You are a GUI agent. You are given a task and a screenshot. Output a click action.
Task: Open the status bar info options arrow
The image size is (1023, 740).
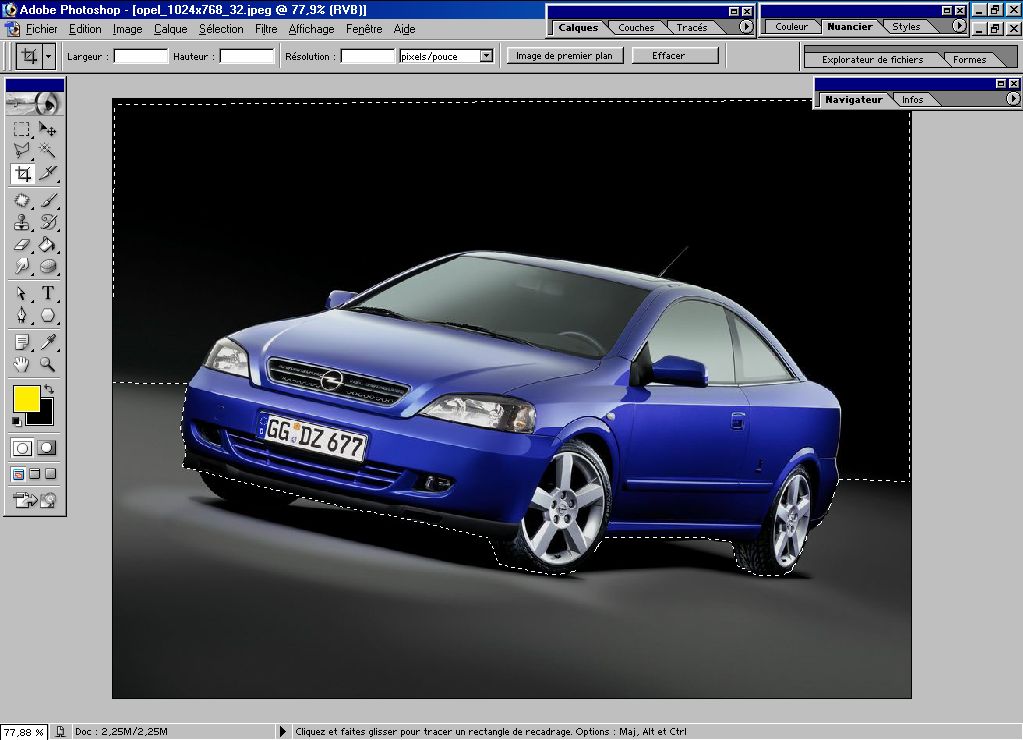coord(282,732)
